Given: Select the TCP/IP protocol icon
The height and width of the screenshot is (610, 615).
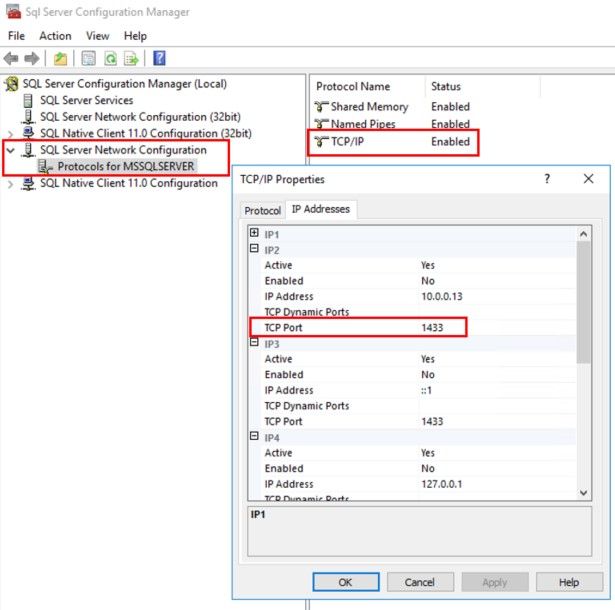Looking at the screenshot, I should click(321, 142).
